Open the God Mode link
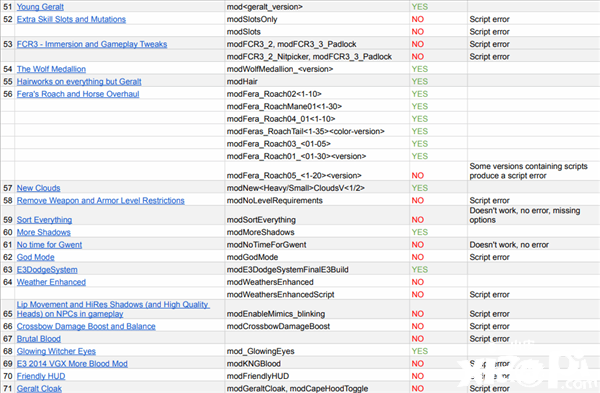600x393 pixels. click(36, 257)
